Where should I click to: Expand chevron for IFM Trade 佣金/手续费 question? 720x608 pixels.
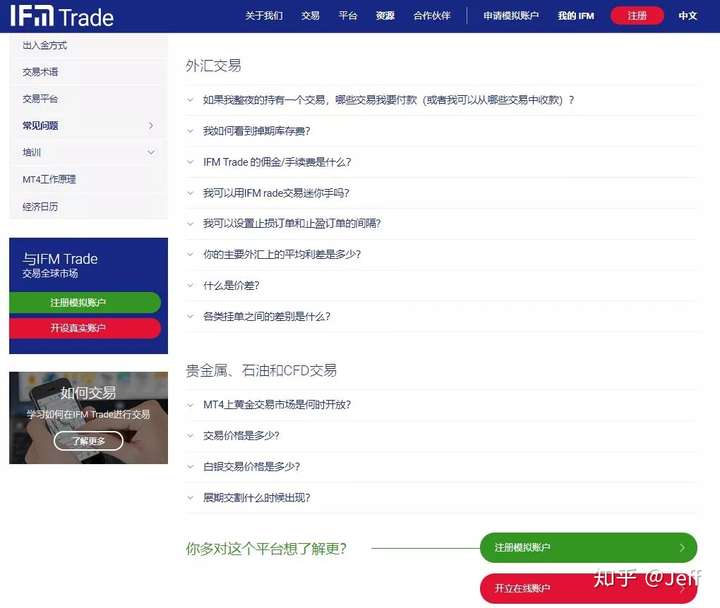[190, 162]
